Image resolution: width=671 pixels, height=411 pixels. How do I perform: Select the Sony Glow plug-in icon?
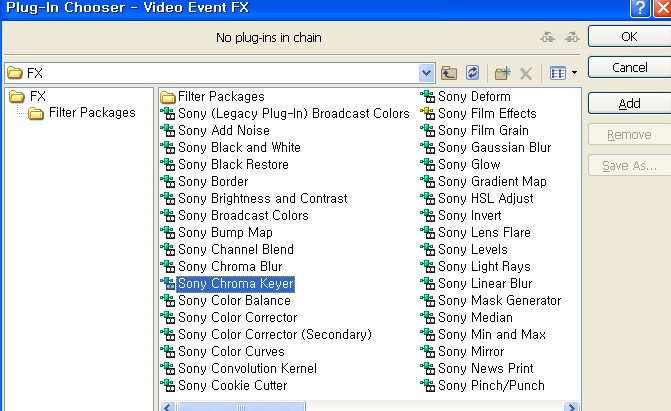[x=428, y=165]
